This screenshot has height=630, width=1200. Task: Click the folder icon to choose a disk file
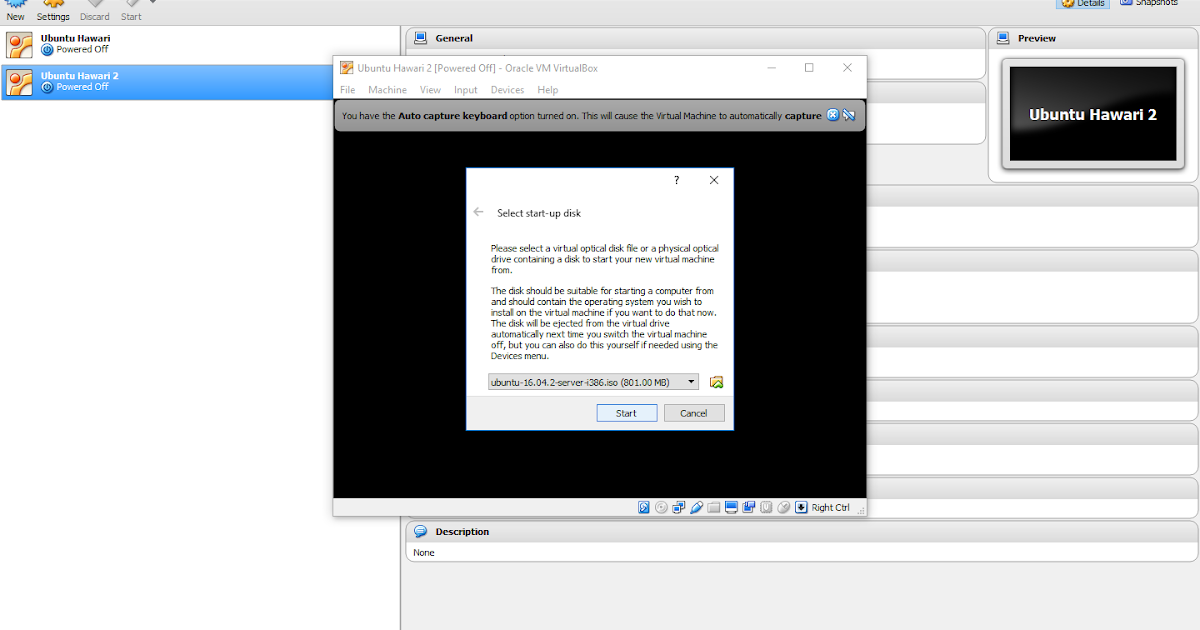(x=716, y=382)
